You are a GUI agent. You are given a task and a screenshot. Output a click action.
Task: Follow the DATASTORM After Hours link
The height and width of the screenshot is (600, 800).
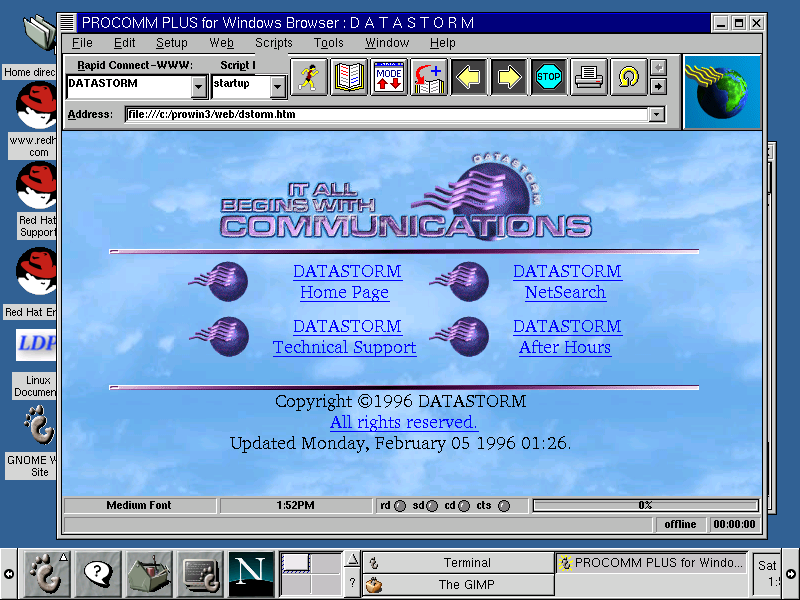tap(567, 337)
